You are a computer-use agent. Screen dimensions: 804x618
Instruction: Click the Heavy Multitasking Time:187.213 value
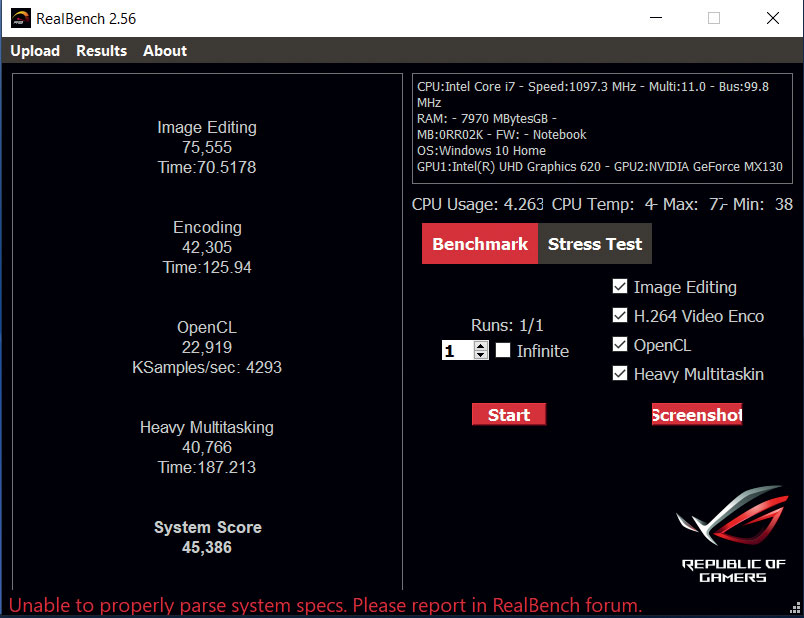[207, 467]
